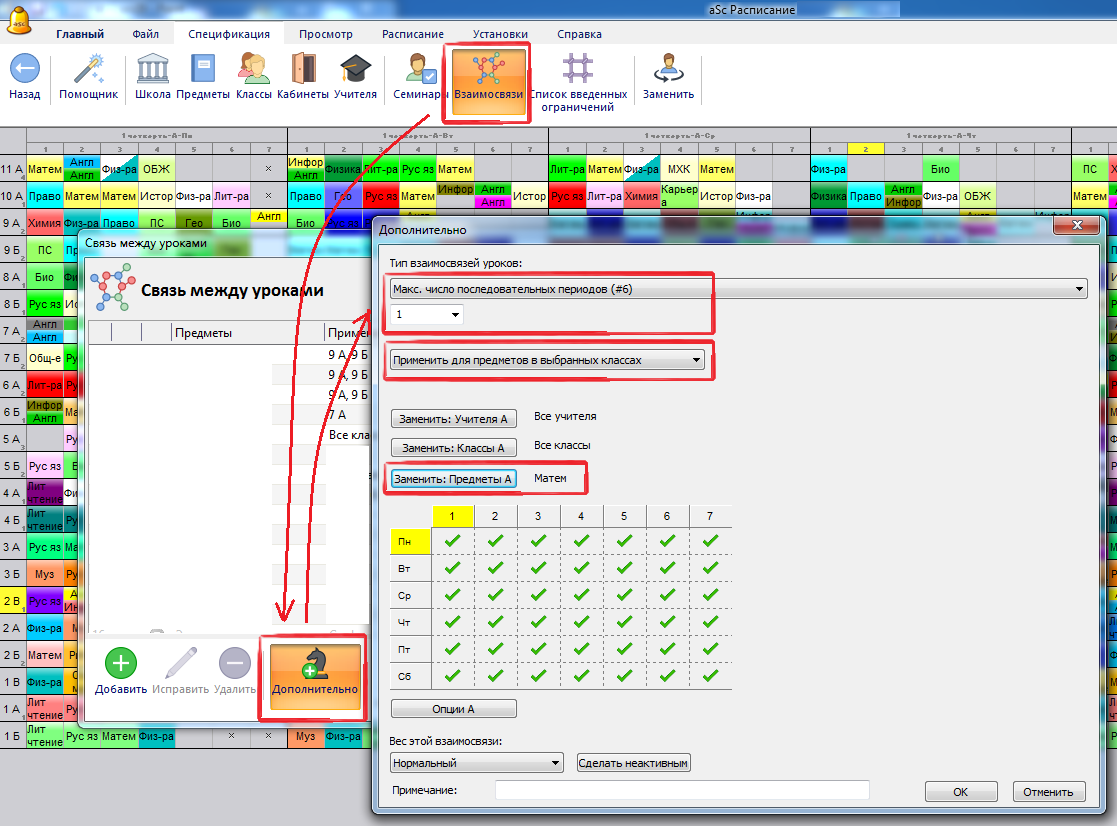Viewport: 1117px width, 826px height.
Task: Open the Предметы book icon
Action: [203, 70]
